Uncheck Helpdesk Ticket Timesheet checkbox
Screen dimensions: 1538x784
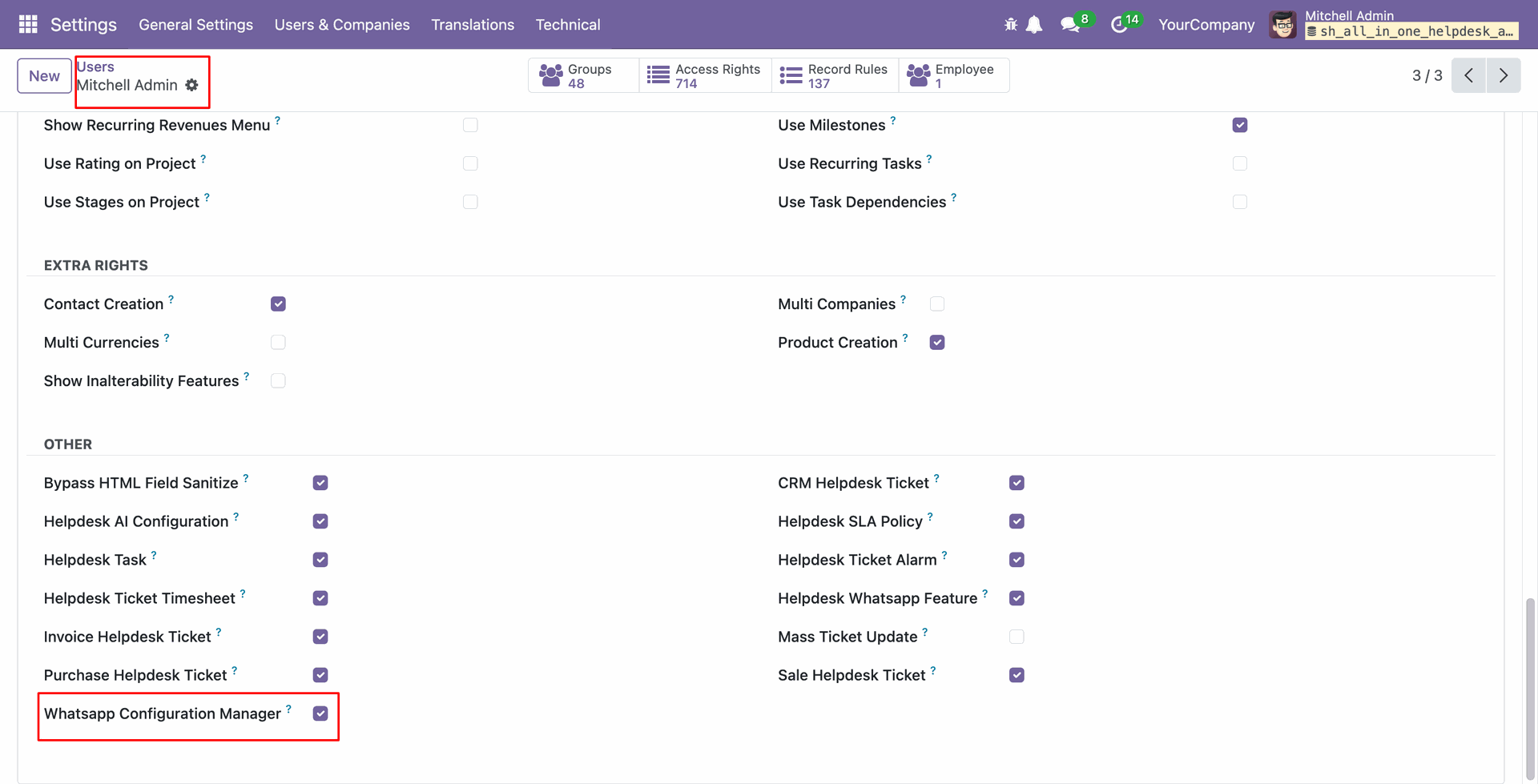tap(320, 598)
